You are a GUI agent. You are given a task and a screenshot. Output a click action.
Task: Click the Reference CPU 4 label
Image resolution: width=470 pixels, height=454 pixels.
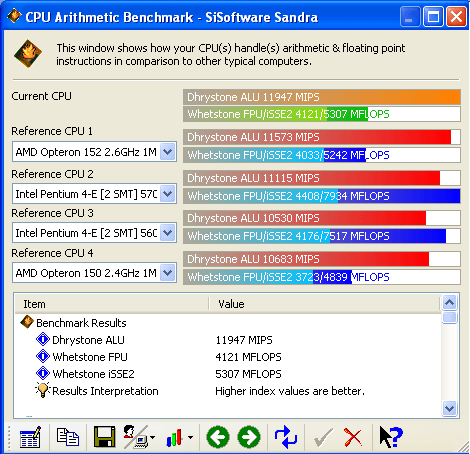coord(52,253)
